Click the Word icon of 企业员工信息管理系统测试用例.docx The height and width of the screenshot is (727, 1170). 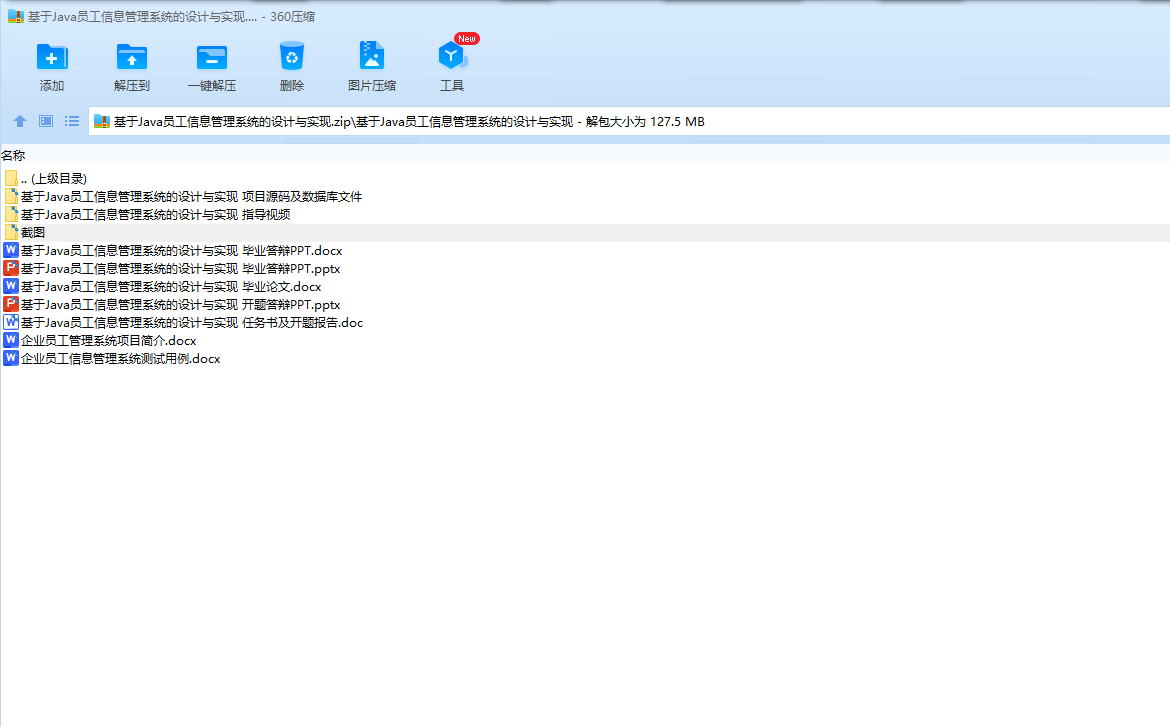pos(10,358)
